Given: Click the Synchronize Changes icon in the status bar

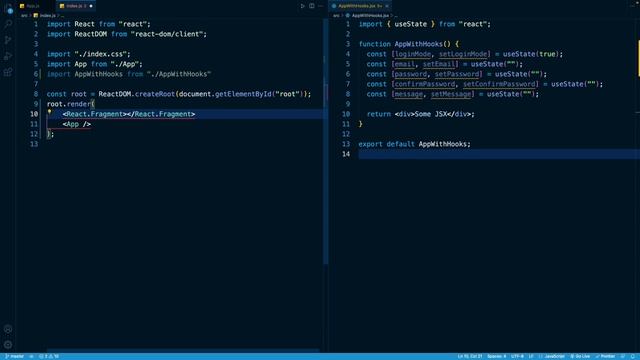Looking at the screenshot, I should click(31, 356).
